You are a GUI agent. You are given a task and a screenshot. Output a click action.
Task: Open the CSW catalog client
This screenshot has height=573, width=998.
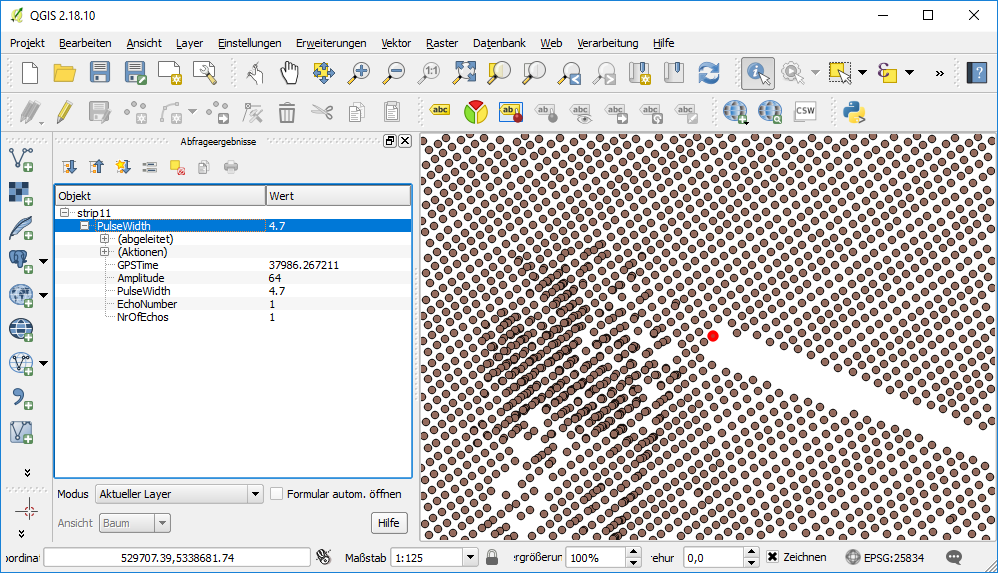(805, 111)
